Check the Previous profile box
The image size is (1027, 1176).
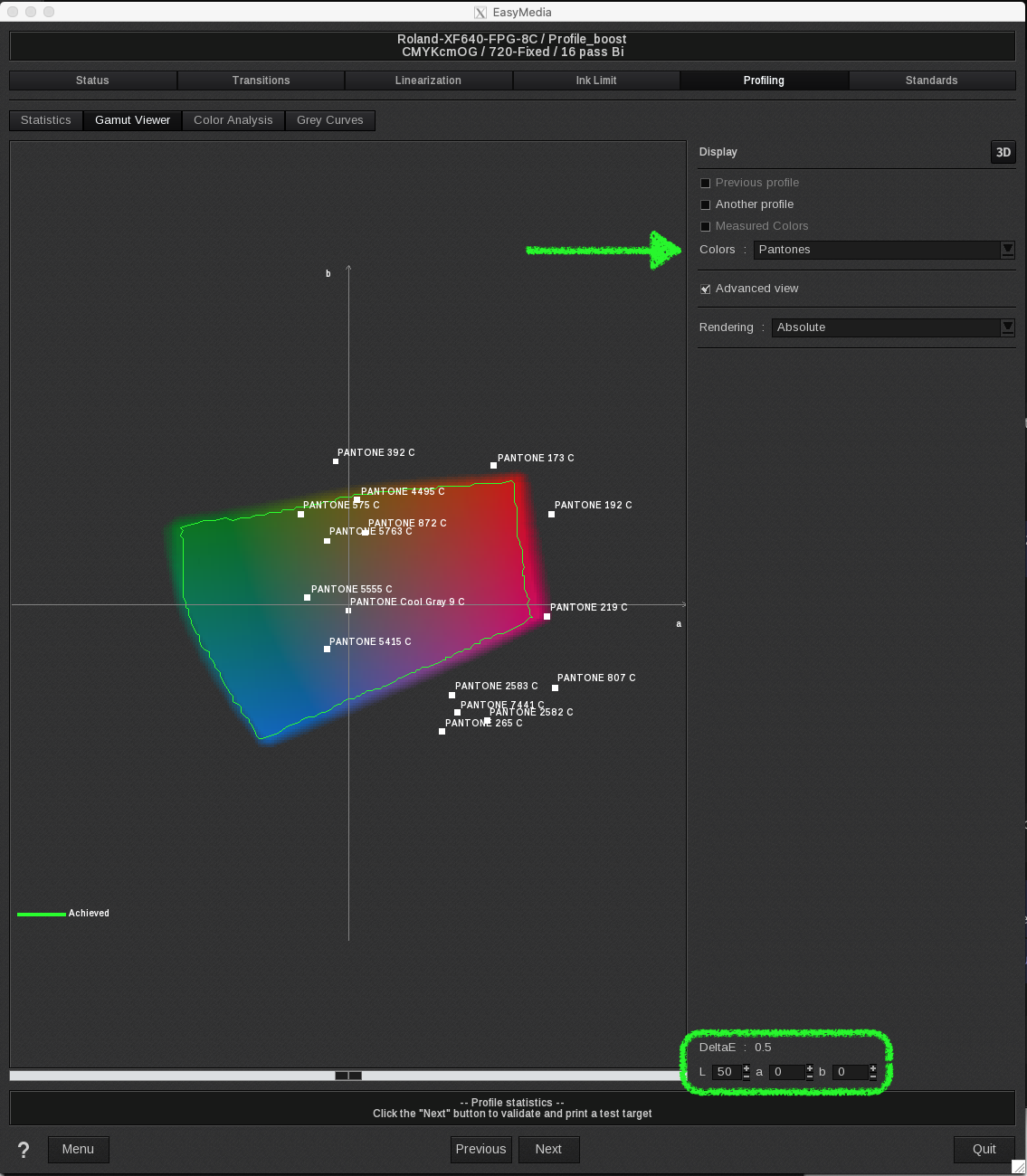click(705, 183)
